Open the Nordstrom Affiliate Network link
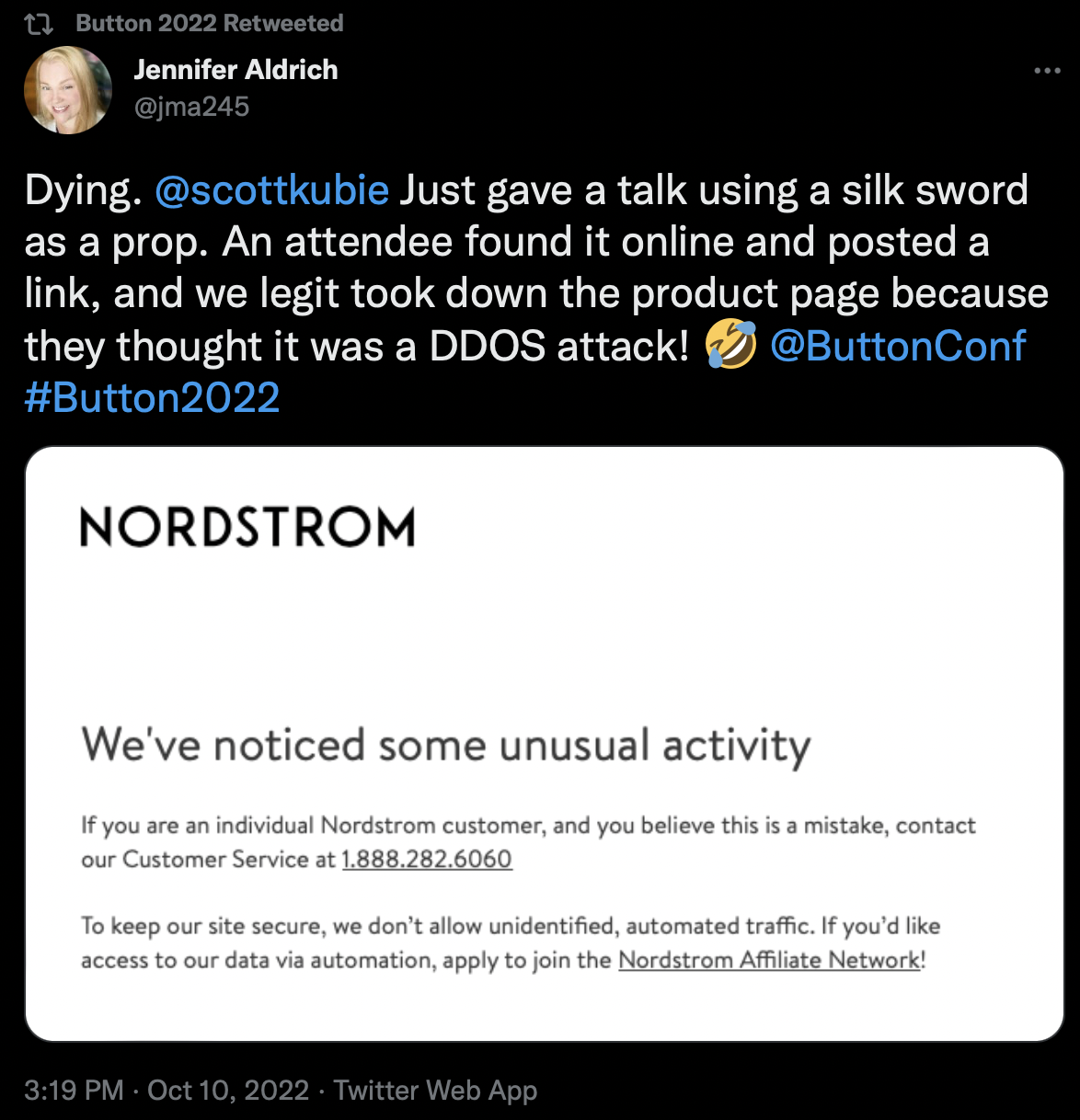 coord(771,960)
